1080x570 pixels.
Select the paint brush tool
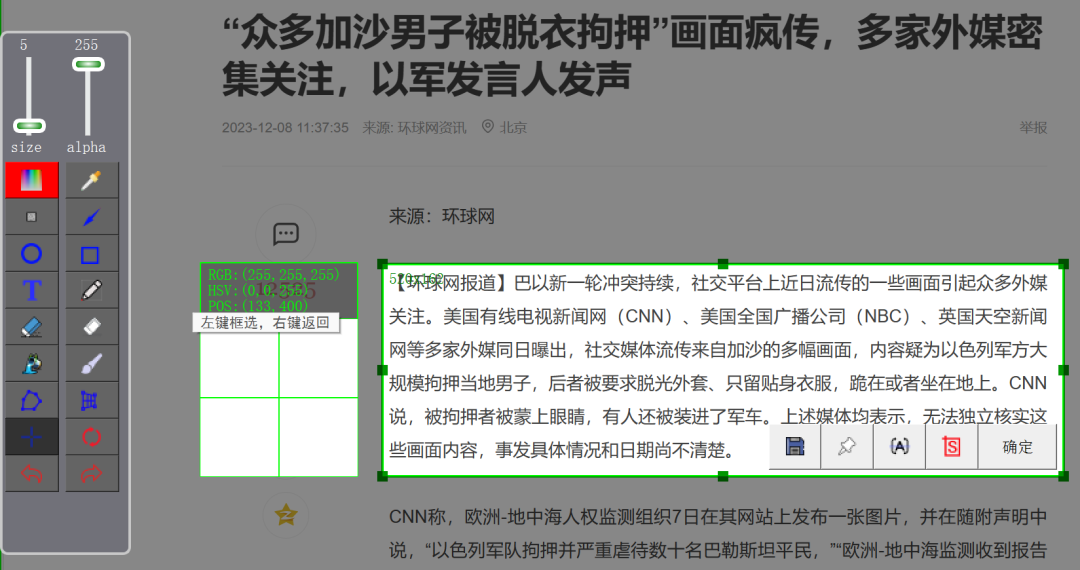[92, 363]
